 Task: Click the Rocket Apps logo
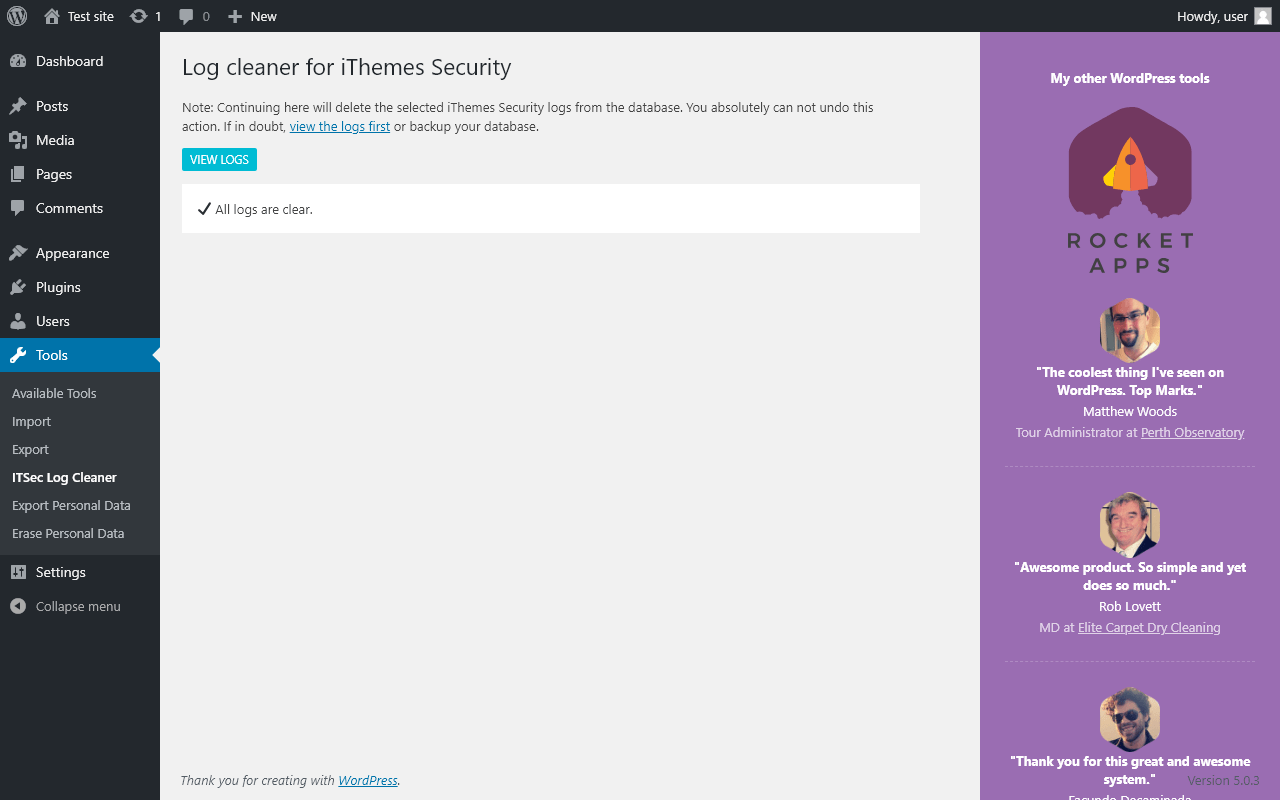click(1130, 190)
